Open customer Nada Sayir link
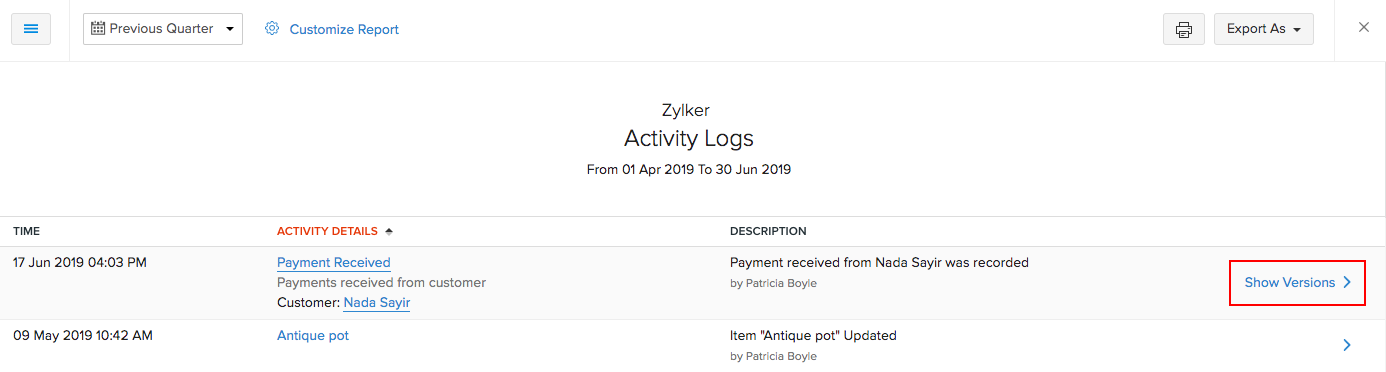The height and width of the screenshot is (372, 1386). point(377,303)
